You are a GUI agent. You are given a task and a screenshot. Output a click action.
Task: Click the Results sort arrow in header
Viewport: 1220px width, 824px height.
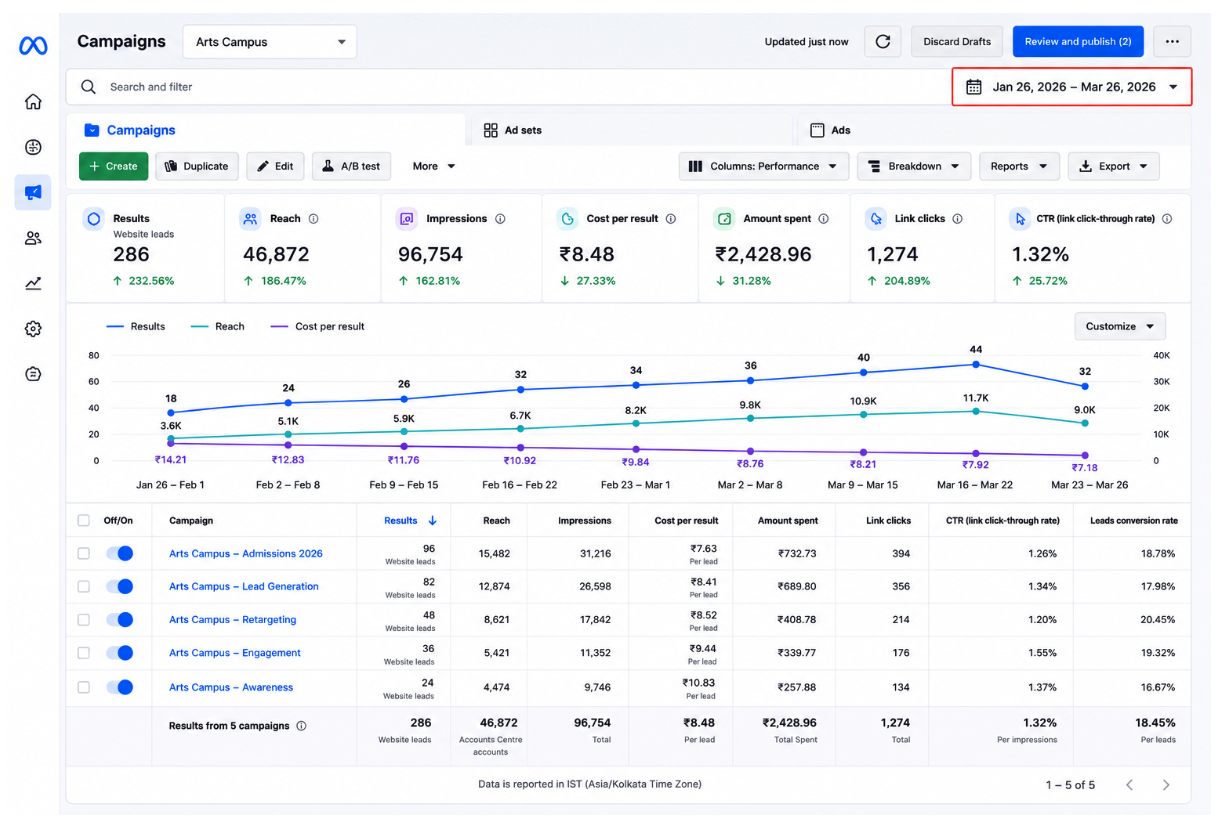click(433, 521)
